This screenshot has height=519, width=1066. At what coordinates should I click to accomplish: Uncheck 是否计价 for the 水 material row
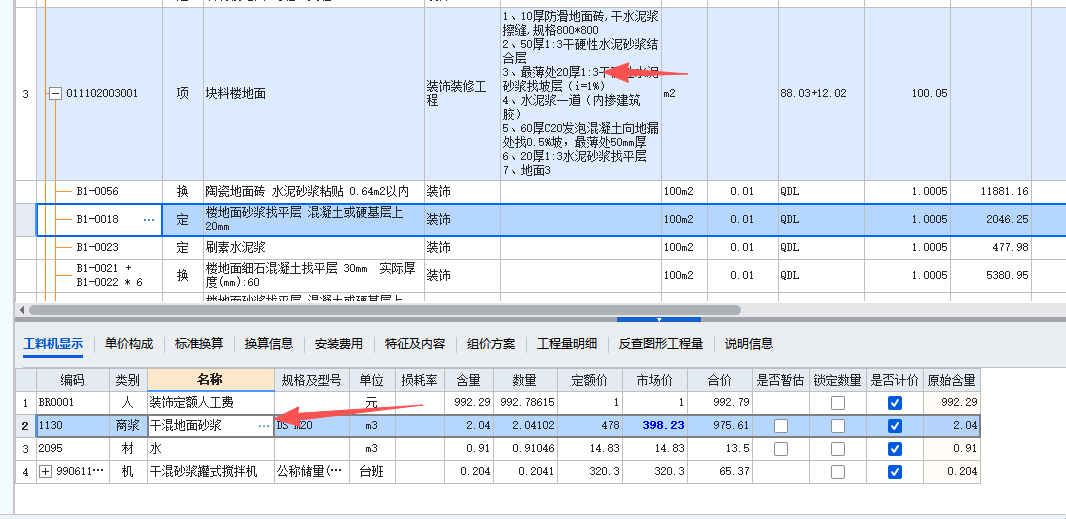point(895,449)
